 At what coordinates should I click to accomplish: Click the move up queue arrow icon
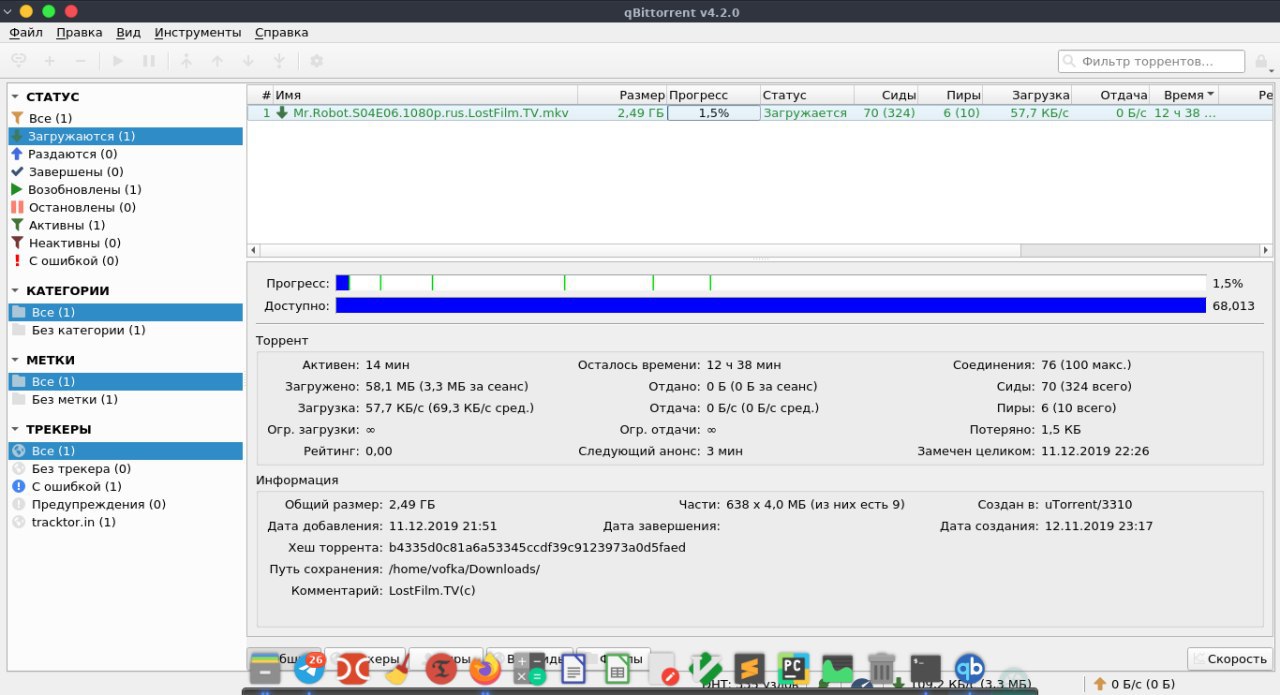pos(217,61)
